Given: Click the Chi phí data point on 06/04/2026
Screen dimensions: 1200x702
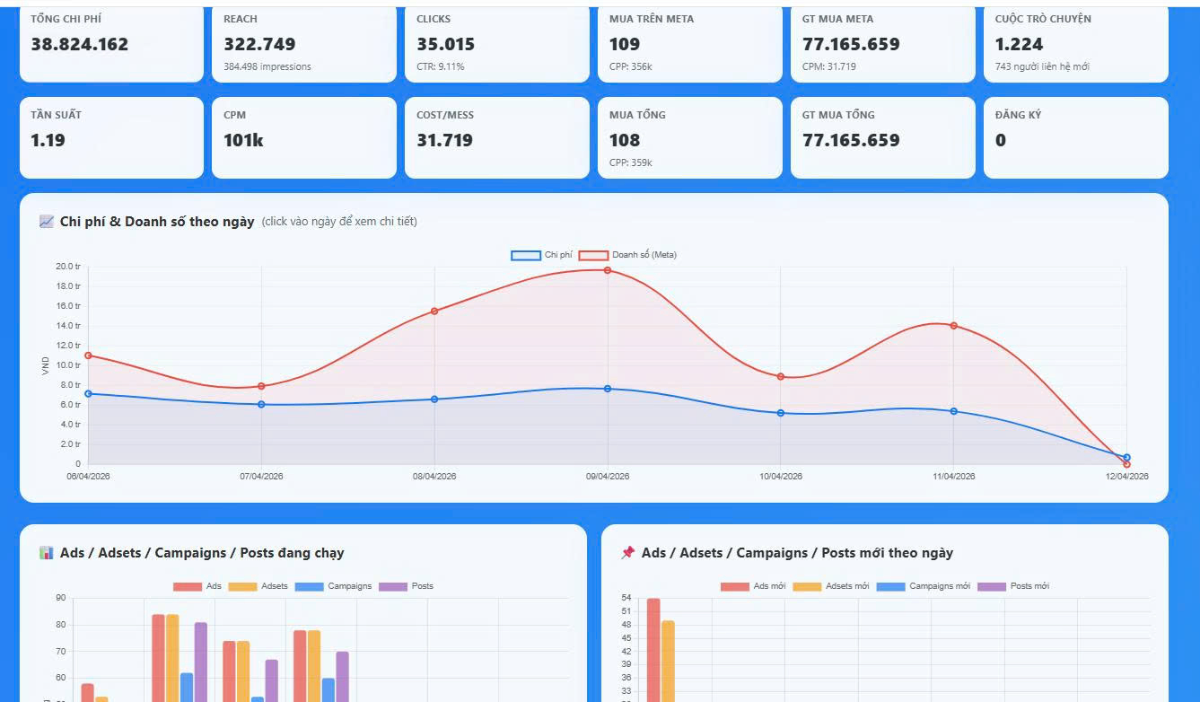Looking at the screenshot, I should (88, 393).
